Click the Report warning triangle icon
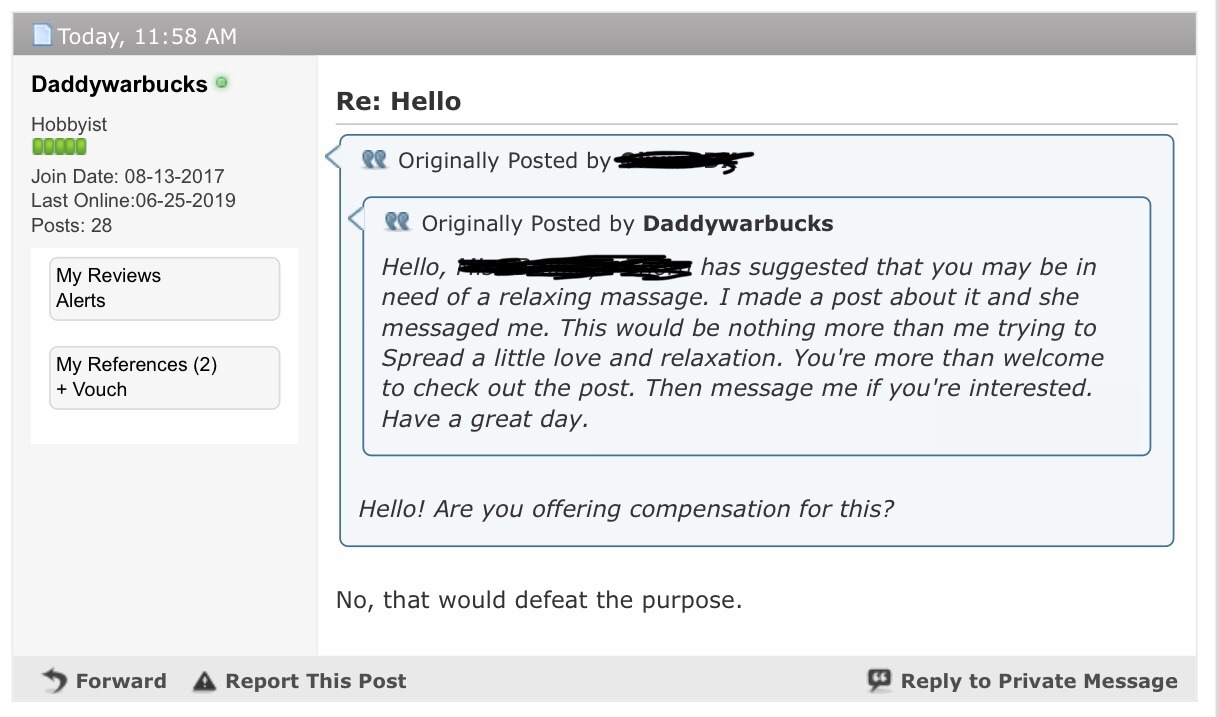This screenshot has height=717, width=1219. (204, 682)
